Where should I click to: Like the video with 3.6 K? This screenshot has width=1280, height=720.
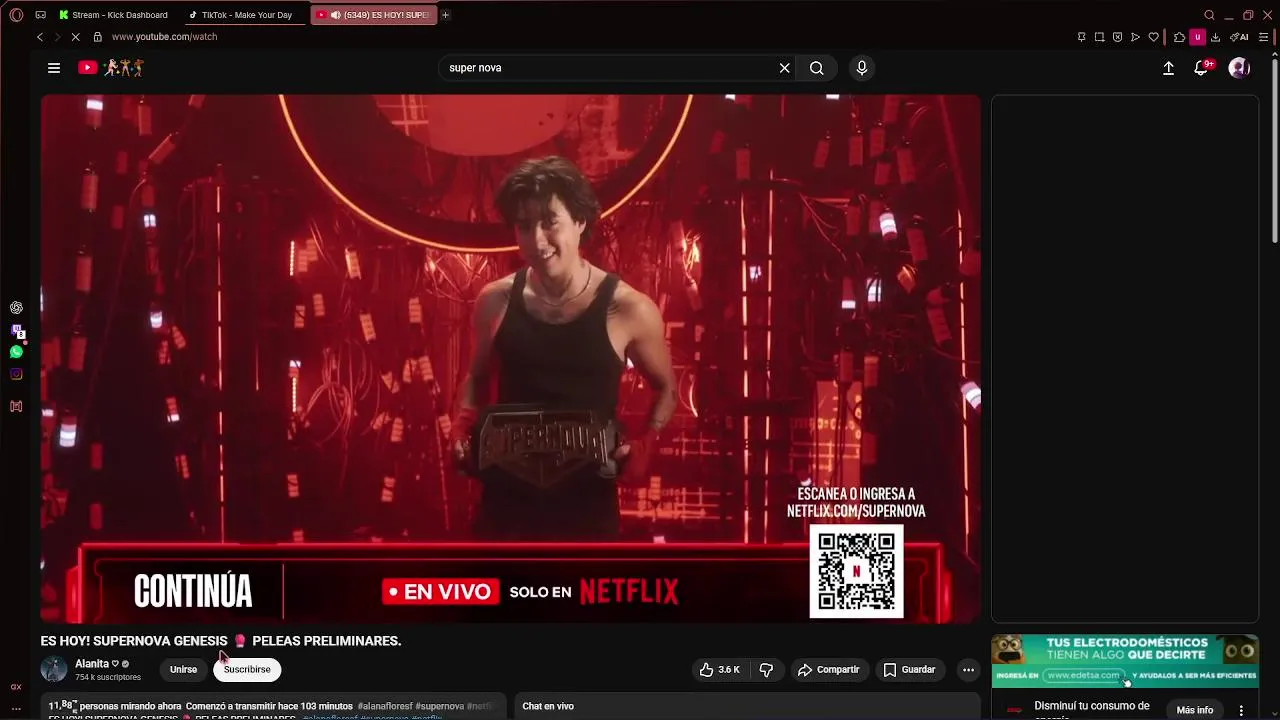[x=720, y=669]
